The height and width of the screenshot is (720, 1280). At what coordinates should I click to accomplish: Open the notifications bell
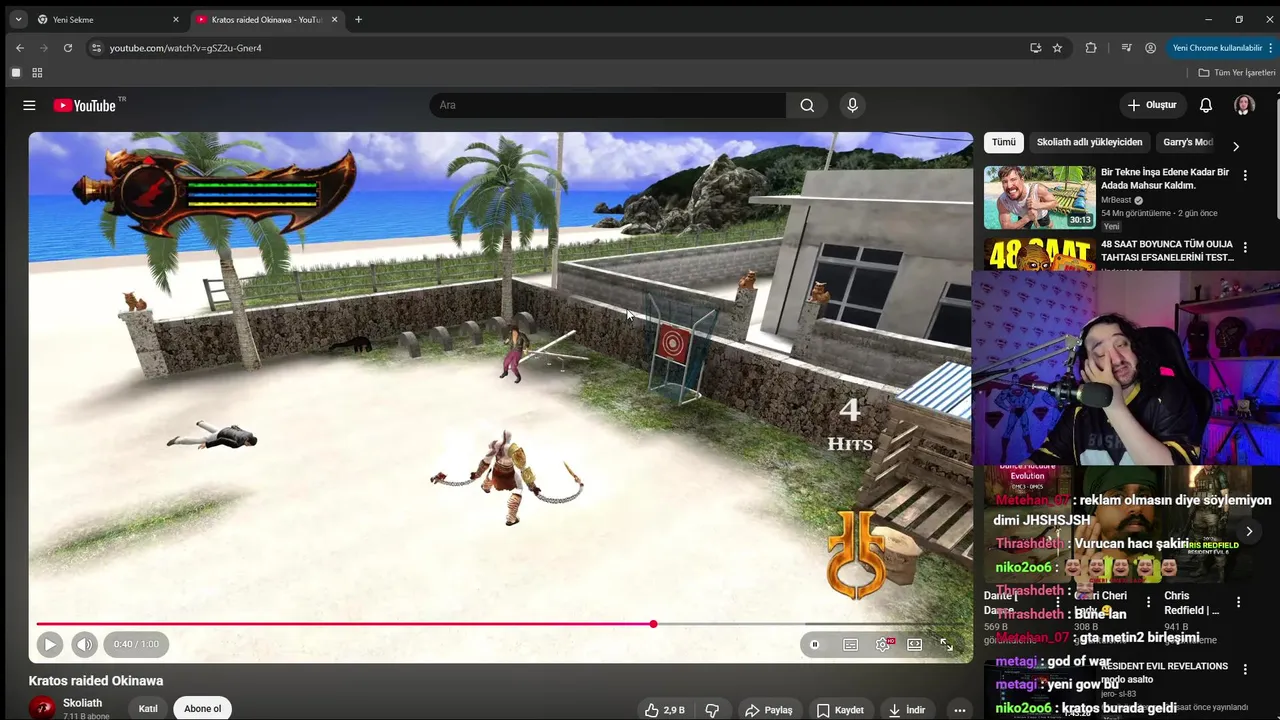(x=1206, y=105)
